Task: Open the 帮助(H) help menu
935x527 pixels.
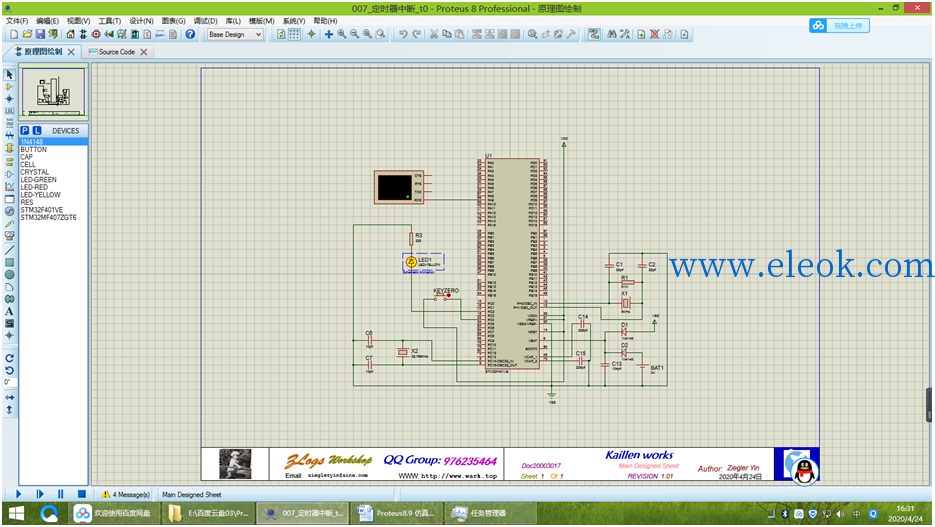Action: [x=326, y=21]
